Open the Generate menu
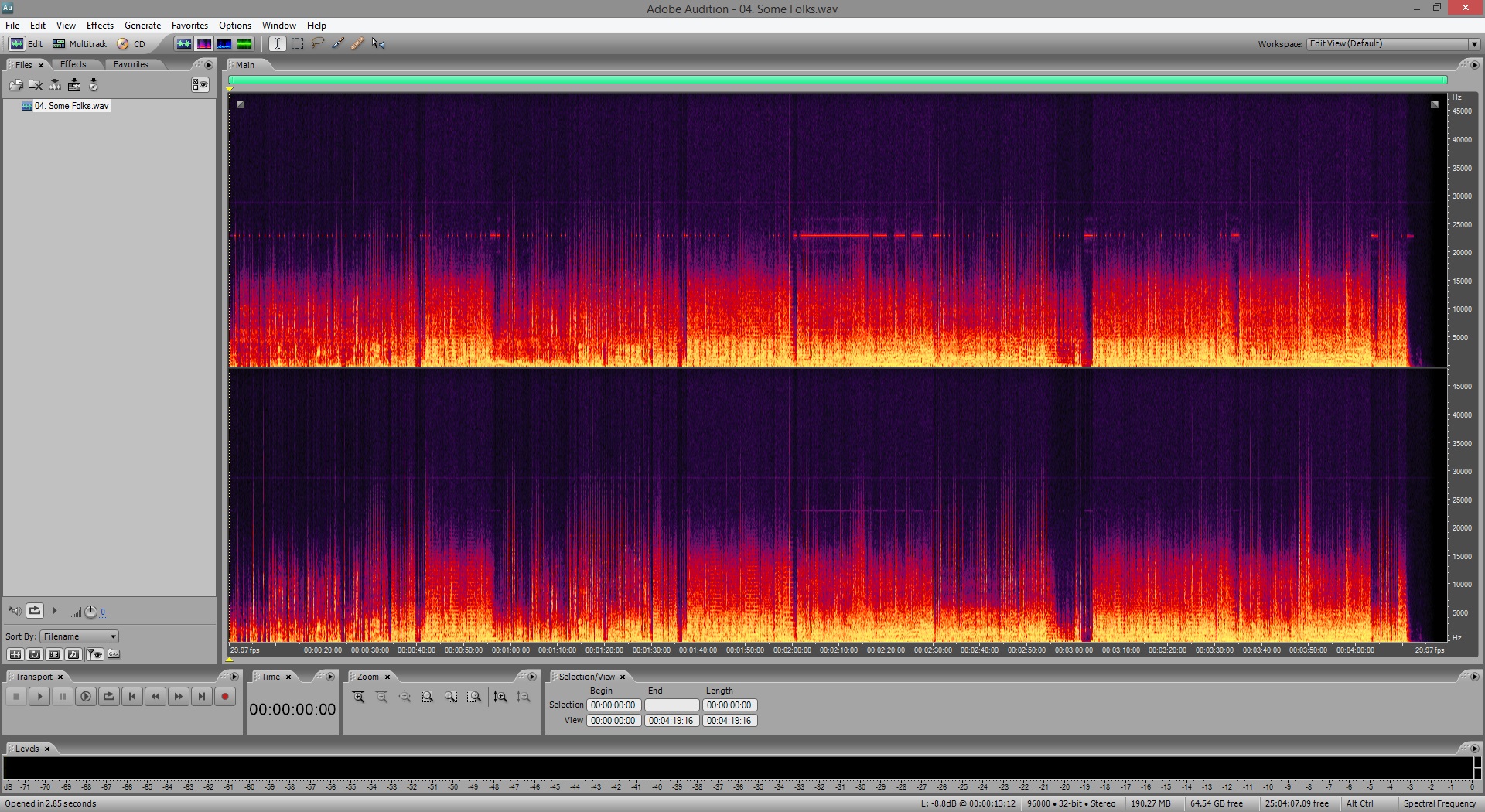Image resolution: width=1485 pixels, height=812 pixels. pyautogui.click(x=142, y=26)
